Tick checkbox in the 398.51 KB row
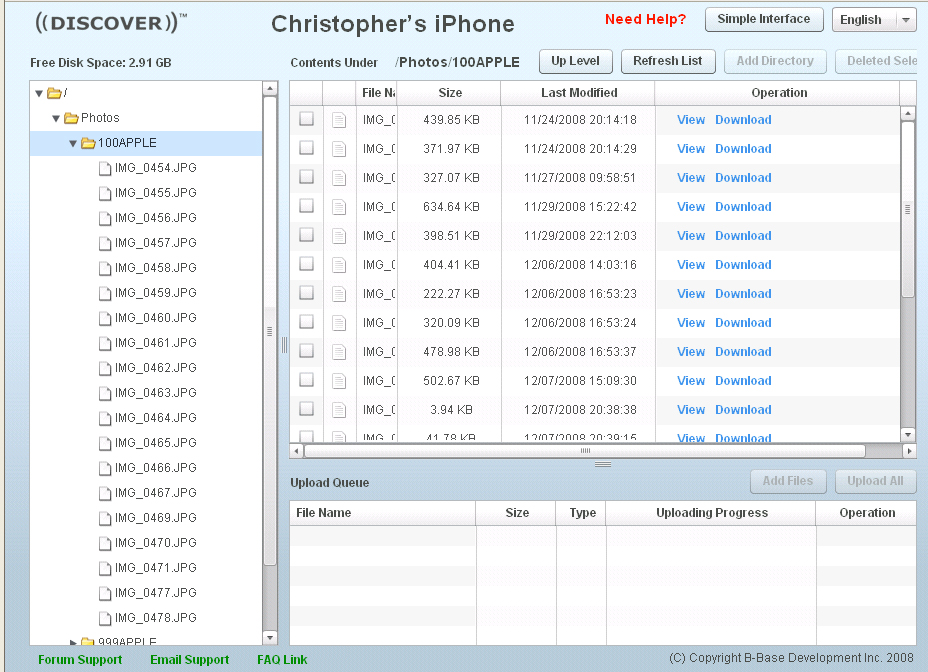Image resolution: width=928 pixels, height=672 pixels. pyautogui.click(x=306, y=235)
